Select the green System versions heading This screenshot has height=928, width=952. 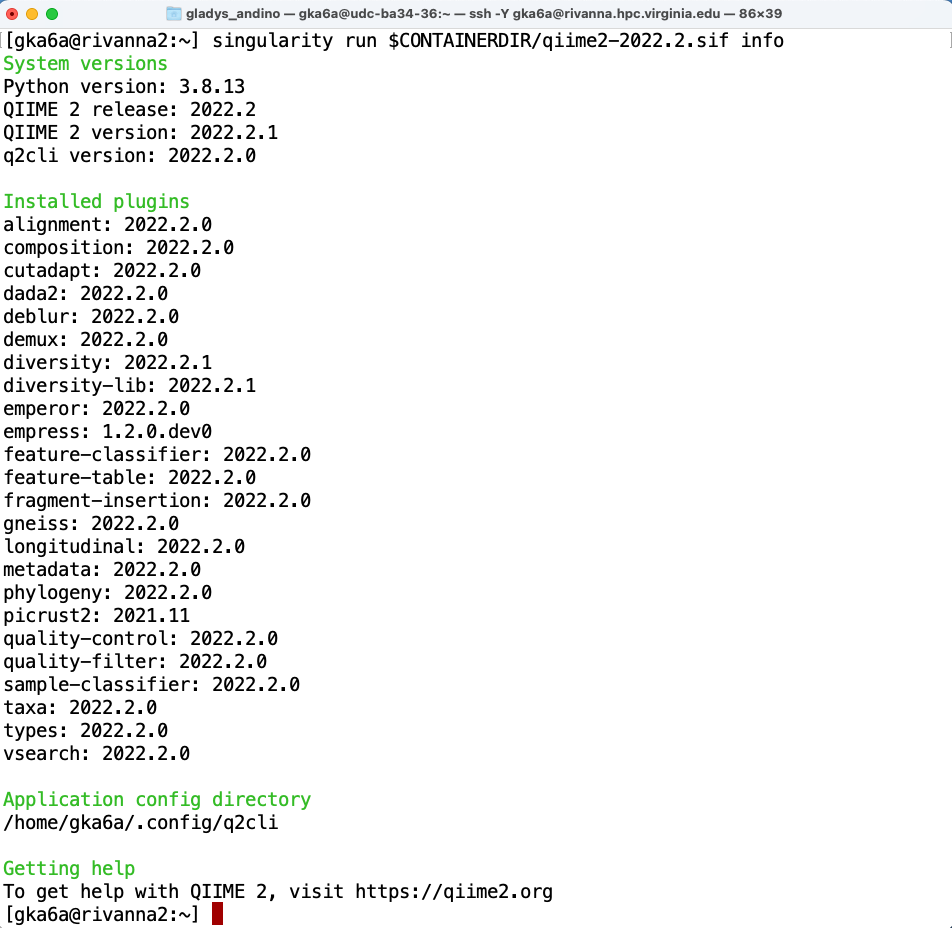[x=85, y=64]
